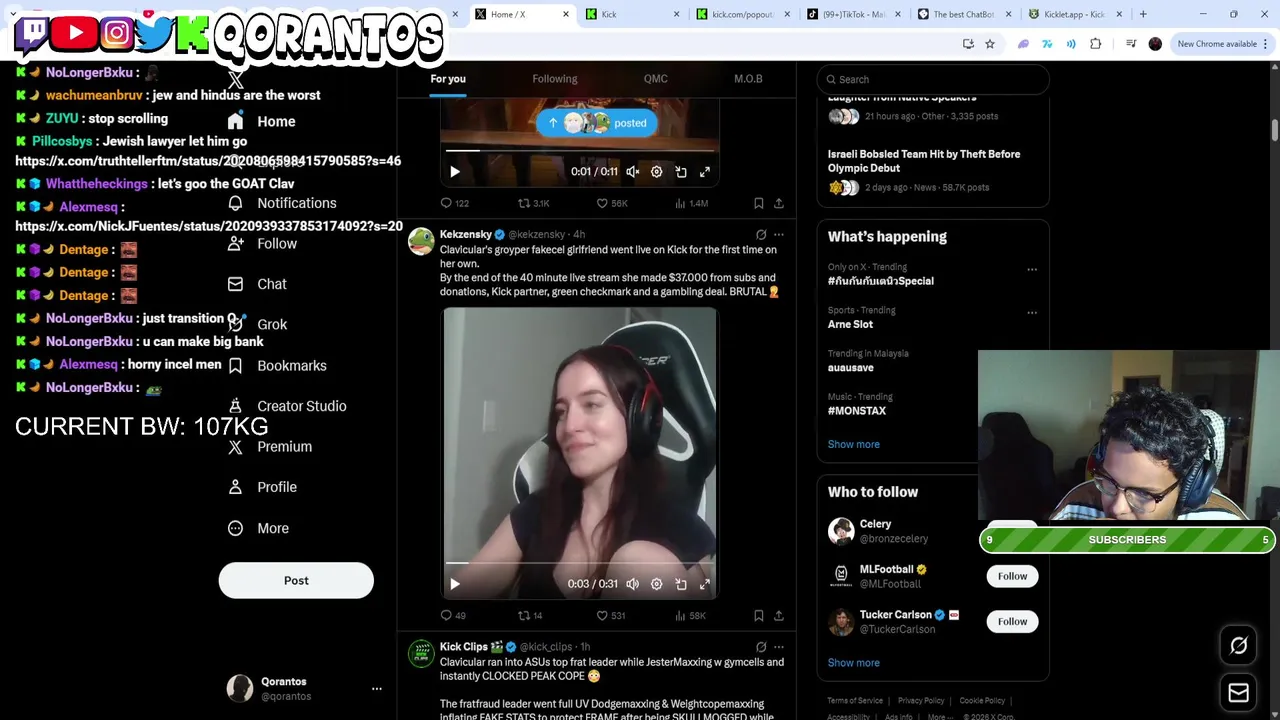This screenshot has width=1280, height=720.
Task: Click the new posts 'posted' pill
Action: tap(597, 123)
